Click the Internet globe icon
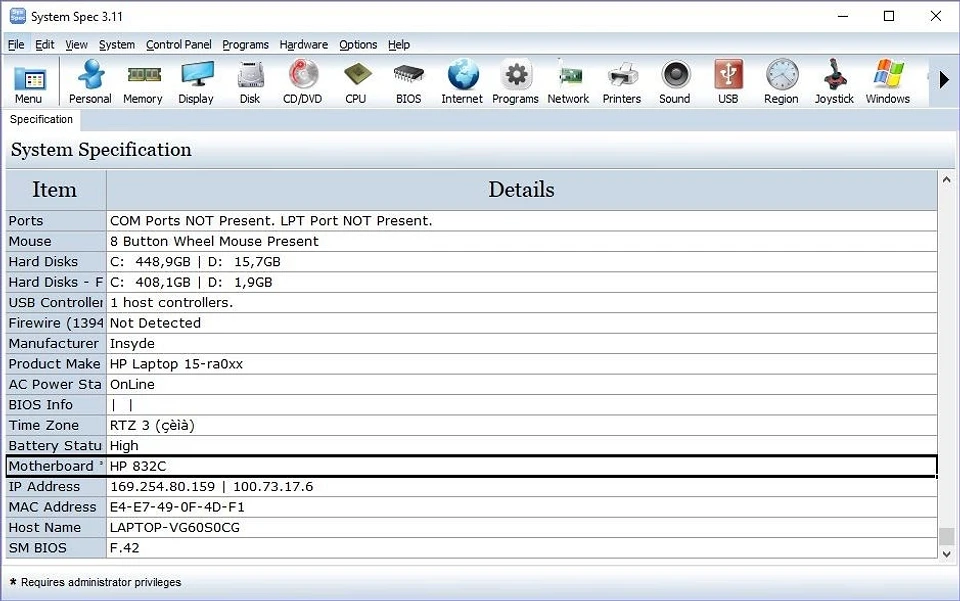The height and width of the screenshot is (601, 960). coord(462,81)
